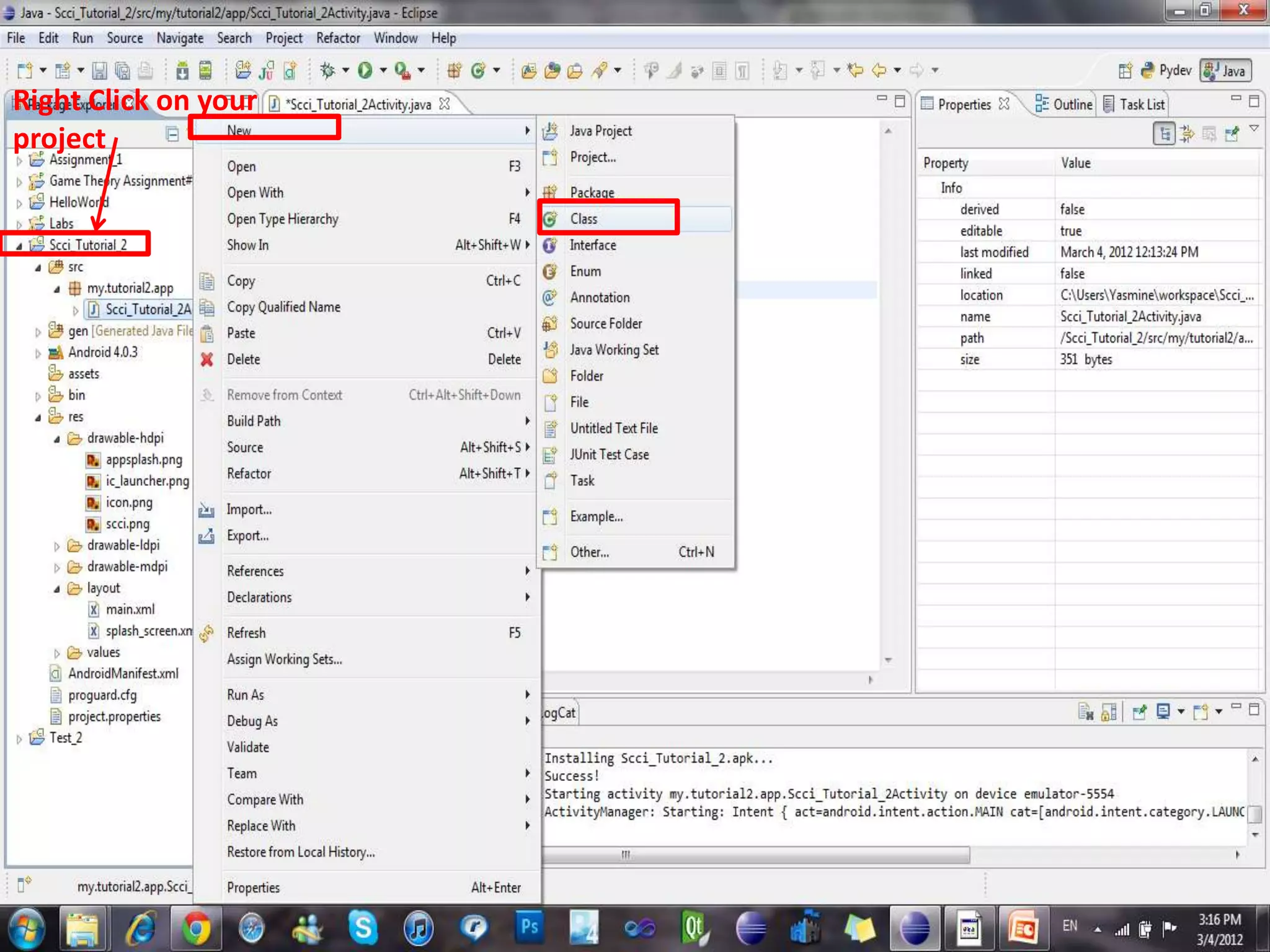Click the vertical scrollbar of console

tap(1254, 813)
